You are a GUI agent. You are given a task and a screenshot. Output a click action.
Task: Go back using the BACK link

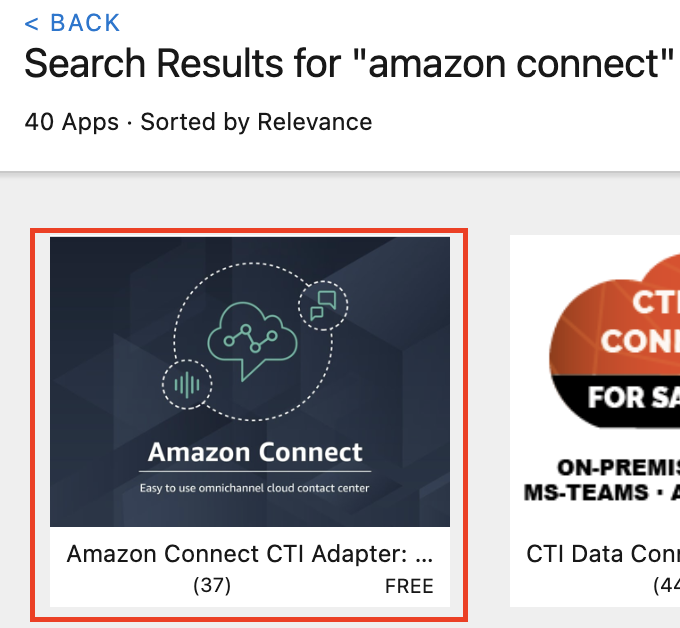tap(72, 23)
